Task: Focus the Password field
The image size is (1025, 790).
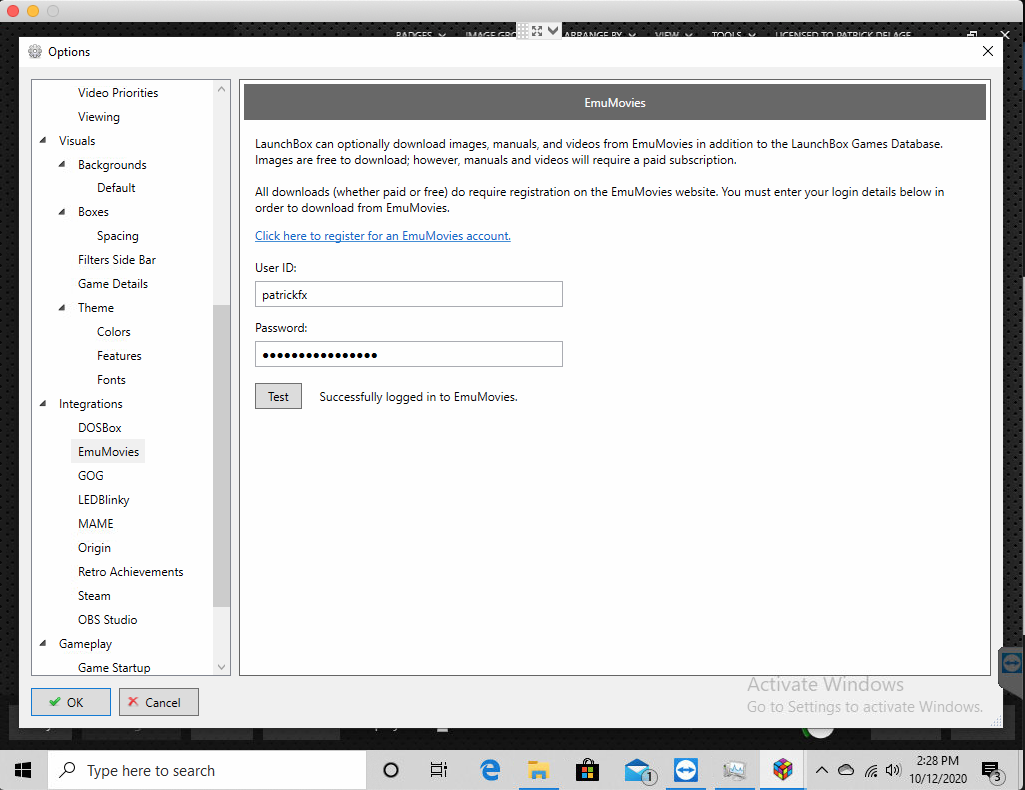Action: 409,354
